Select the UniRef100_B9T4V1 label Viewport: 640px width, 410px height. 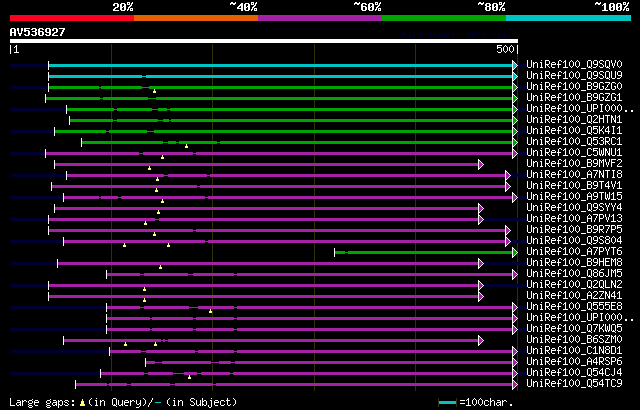coord(574,186)
